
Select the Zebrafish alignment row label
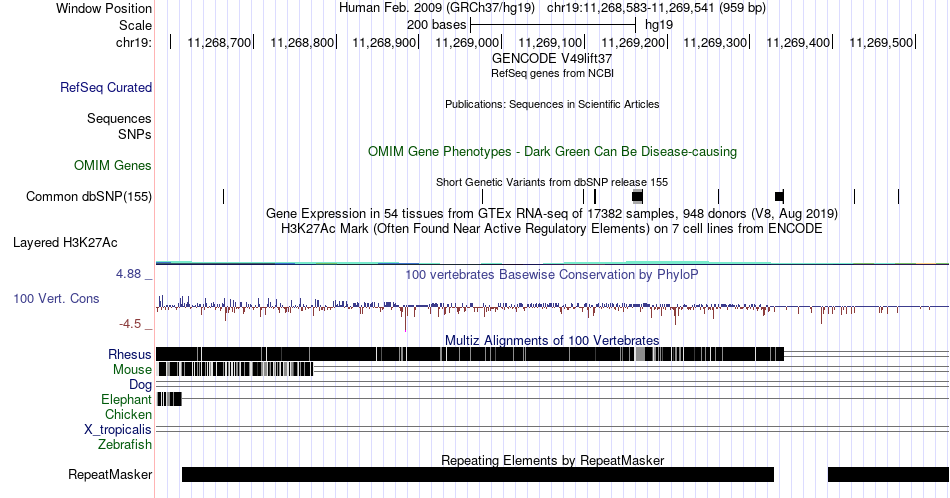(x=125, y=444)
